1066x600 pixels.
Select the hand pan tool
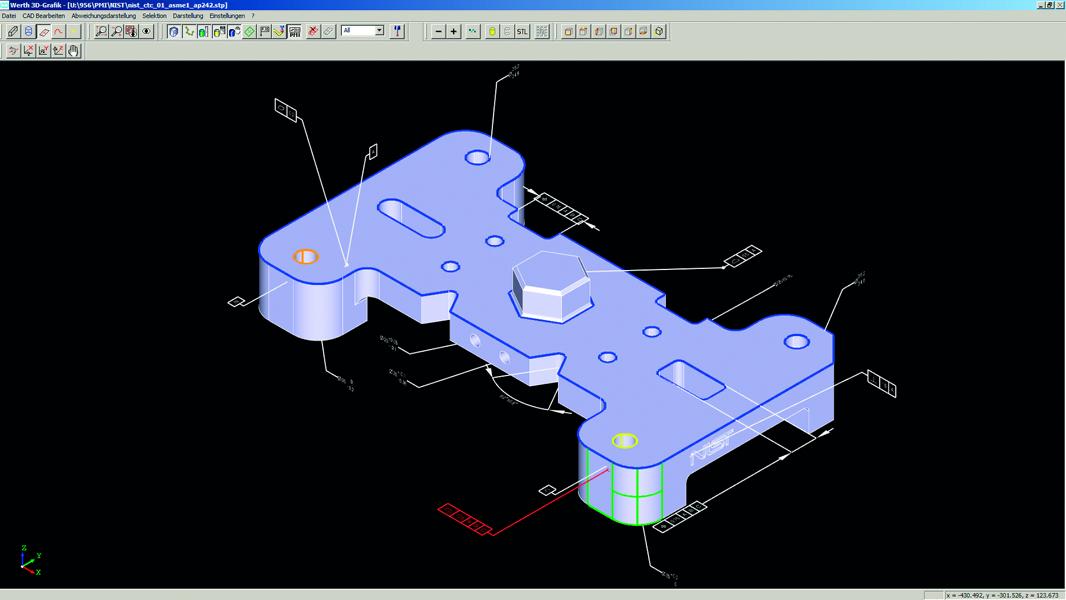click(73, 50)
